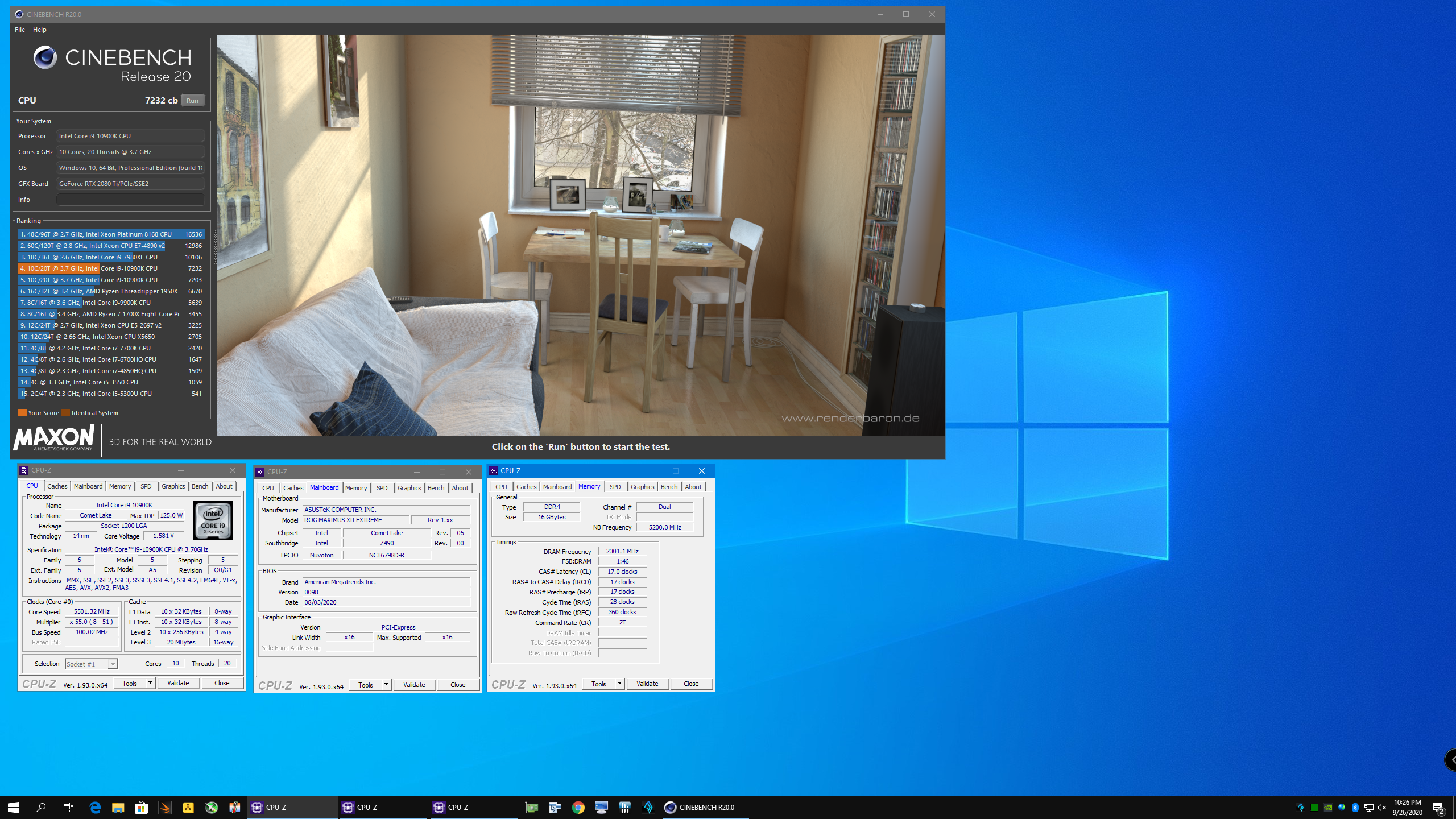Screen dimensions: 1456x819
Task: Click Close button in Memory CPU-Z window
Action: tap(691, 684)
